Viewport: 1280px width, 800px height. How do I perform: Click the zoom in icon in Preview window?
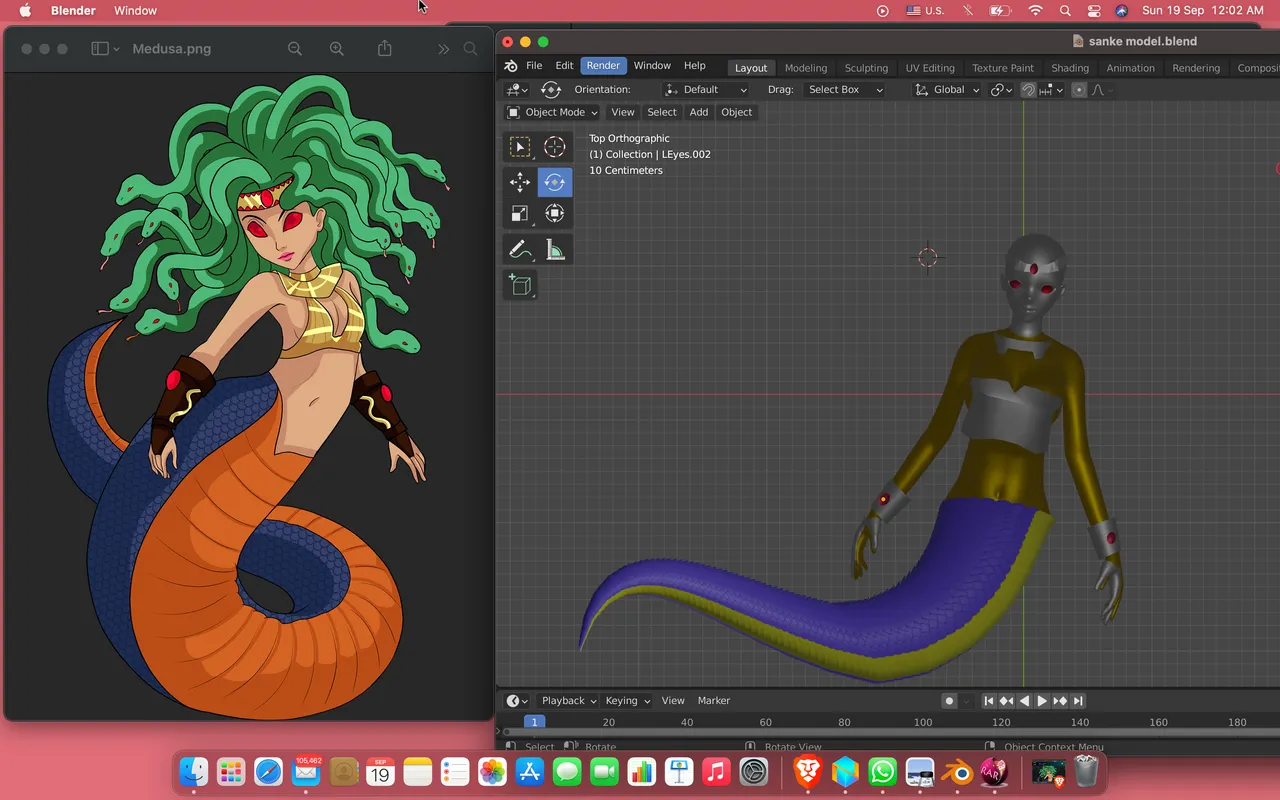tap(337, 49)
